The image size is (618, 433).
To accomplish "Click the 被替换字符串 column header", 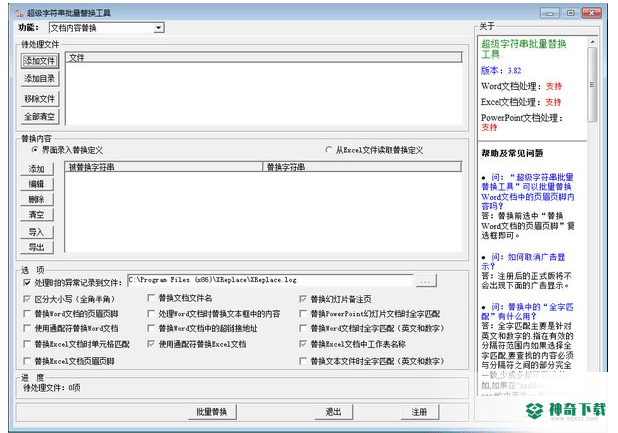I will point(164,167).
